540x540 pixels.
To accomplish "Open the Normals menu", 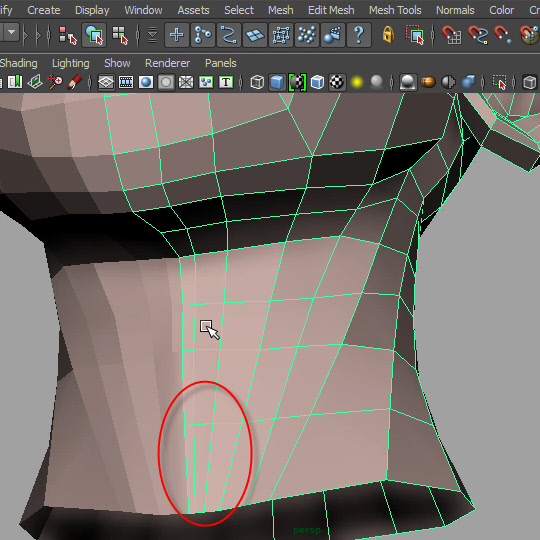I will [x=455, y=10].
